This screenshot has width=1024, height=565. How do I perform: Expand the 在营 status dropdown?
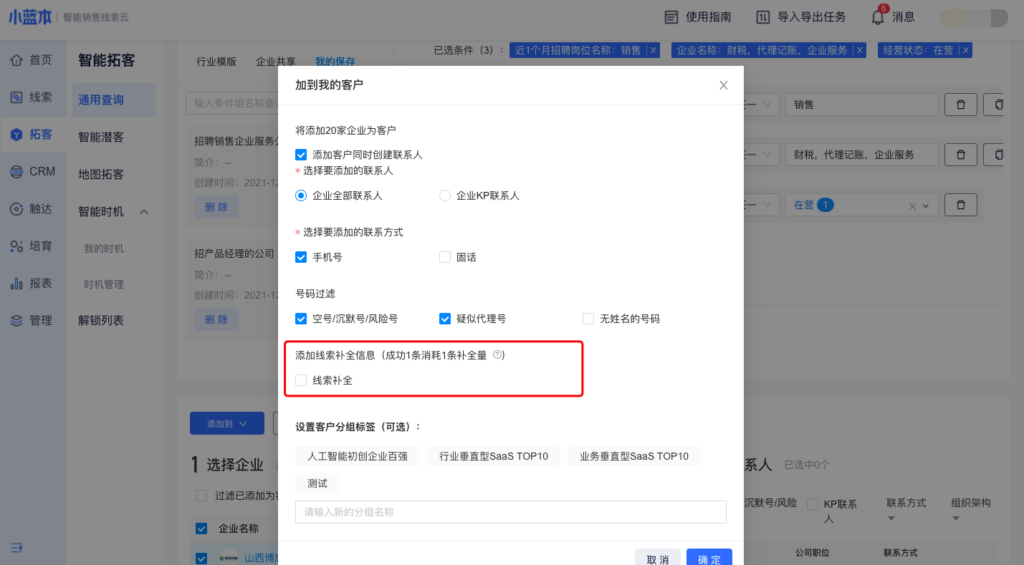(926, 206)
